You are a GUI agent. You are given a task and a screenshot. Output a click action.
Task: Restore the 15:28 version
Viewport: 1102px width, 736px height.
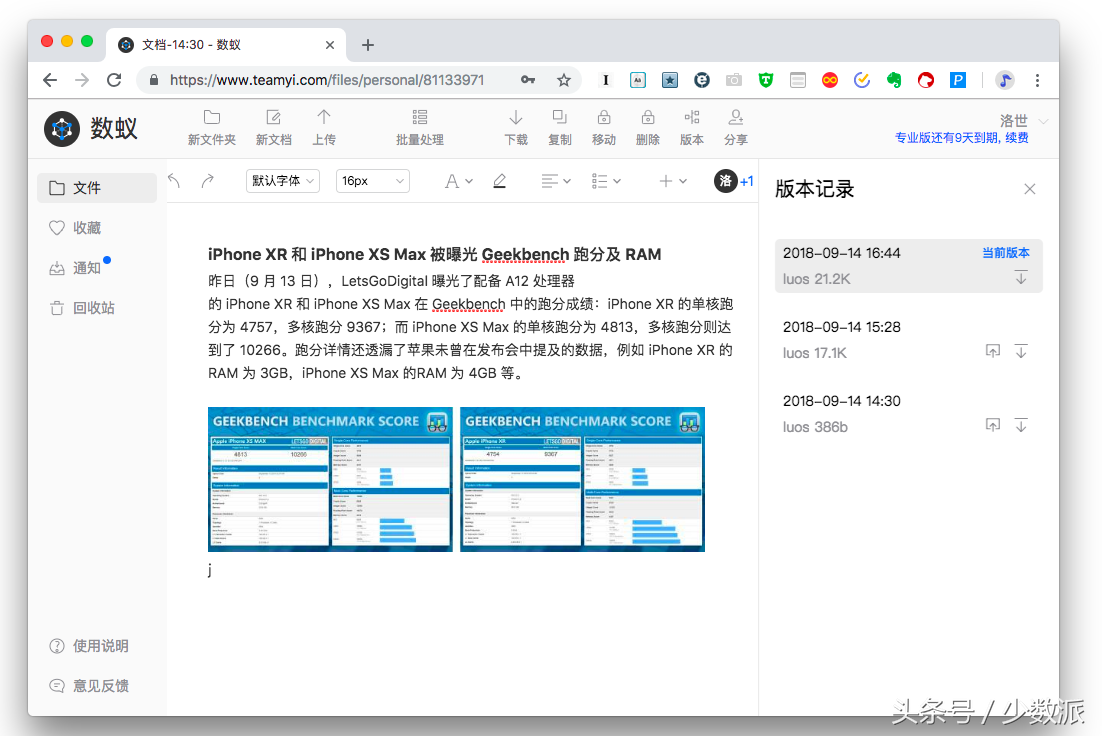point(992,351)
